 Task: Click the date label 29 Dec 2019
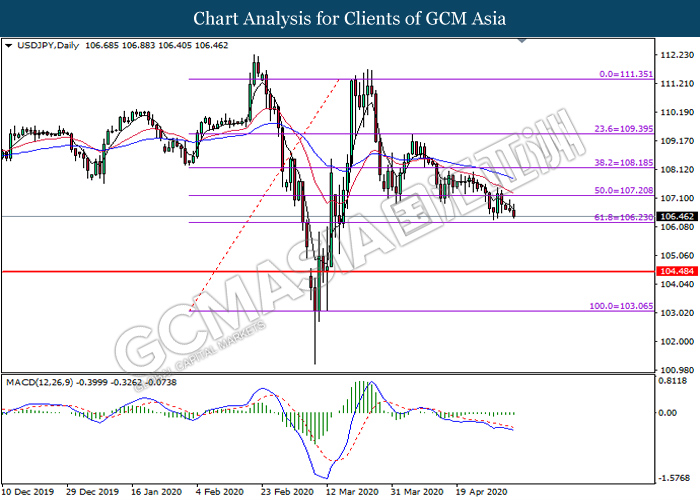pos(92,492)
